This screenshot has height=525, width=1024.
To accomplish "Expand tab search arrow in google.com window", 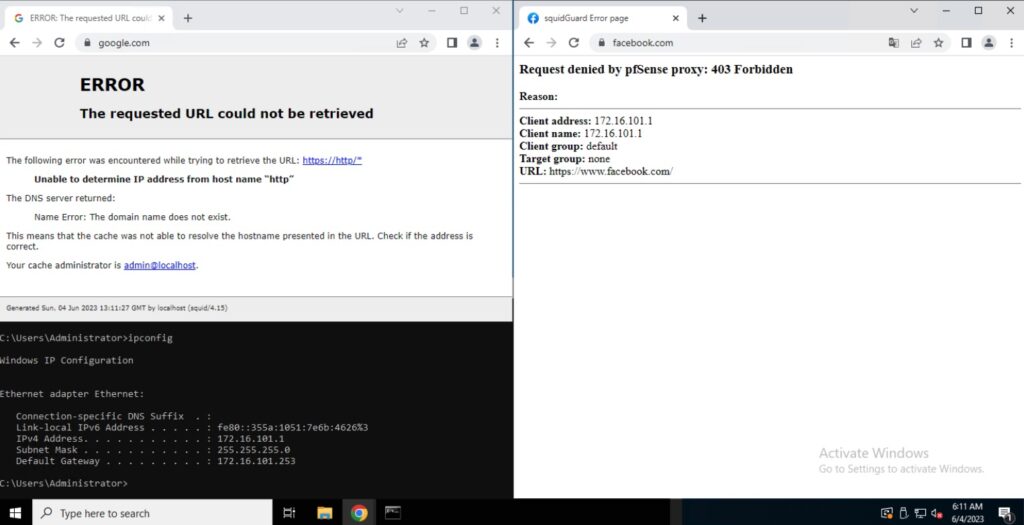I will 400,10.
